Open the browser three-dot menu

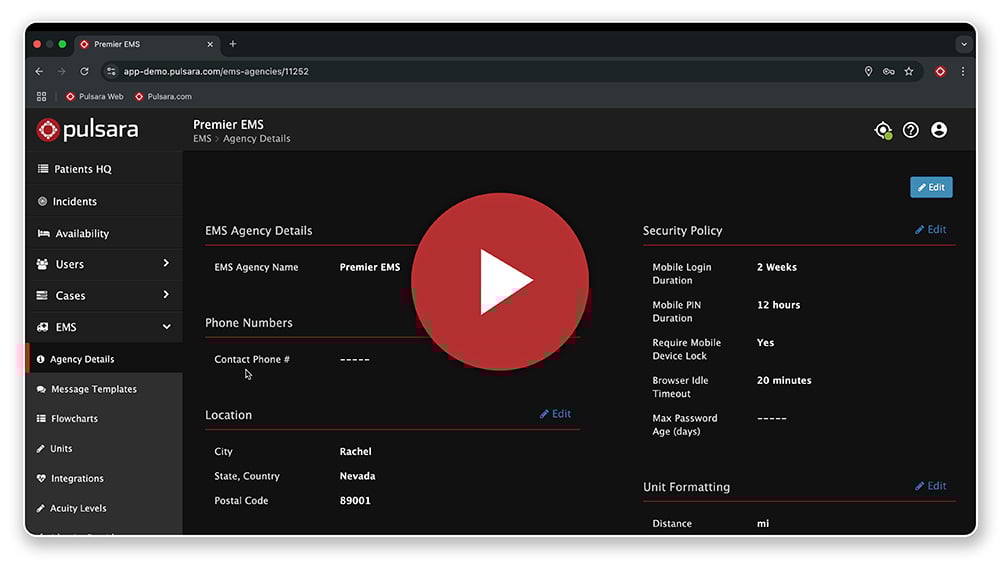(963, 71)
